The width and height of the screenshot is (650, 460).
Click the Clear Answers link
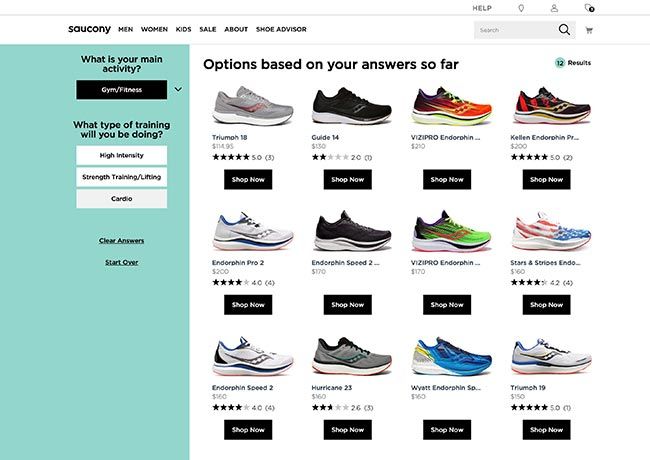pyautogui.click(x=121, y=240)
